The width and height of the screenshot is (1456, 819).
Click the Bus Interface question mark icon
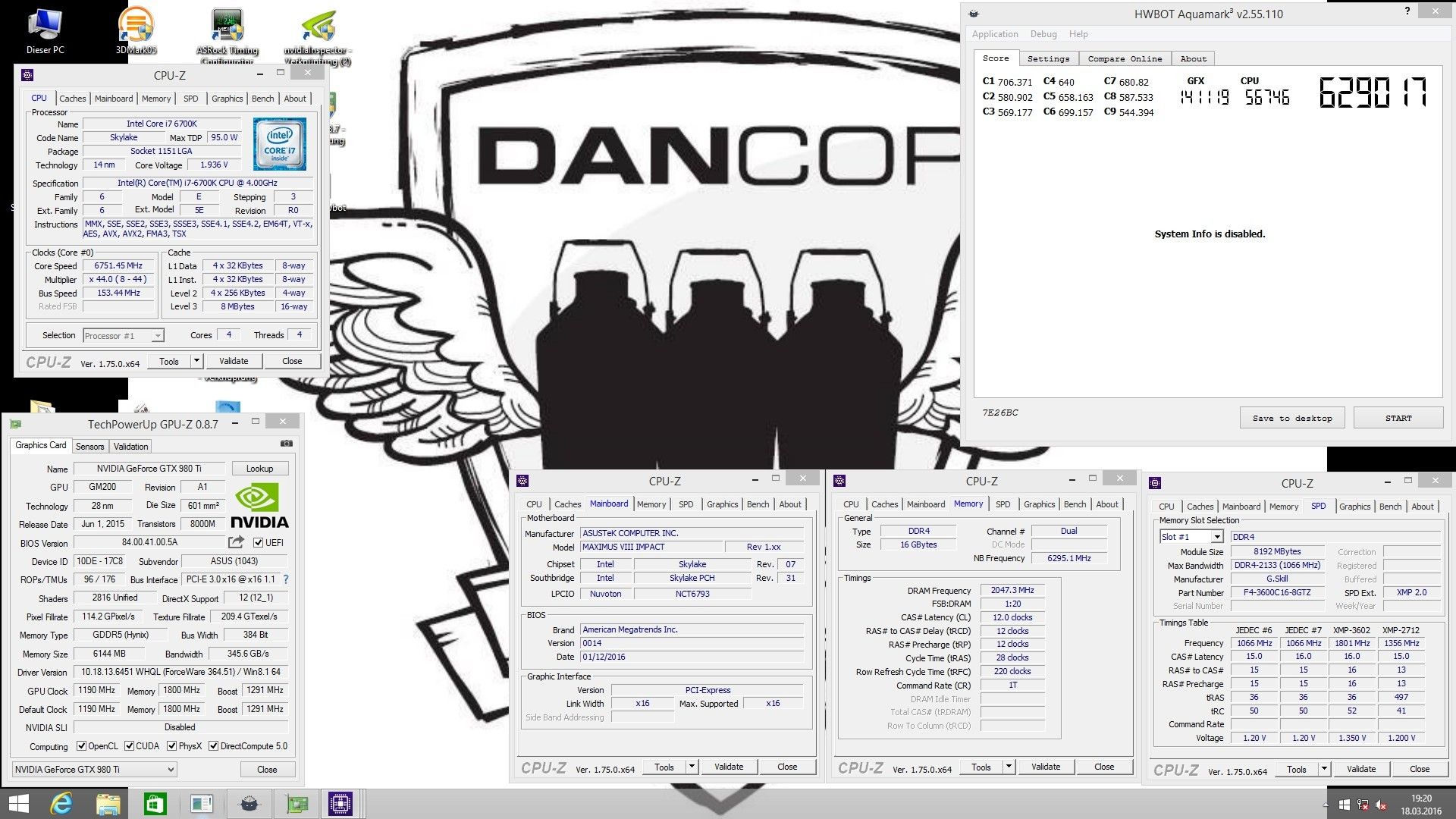[286, 579]
